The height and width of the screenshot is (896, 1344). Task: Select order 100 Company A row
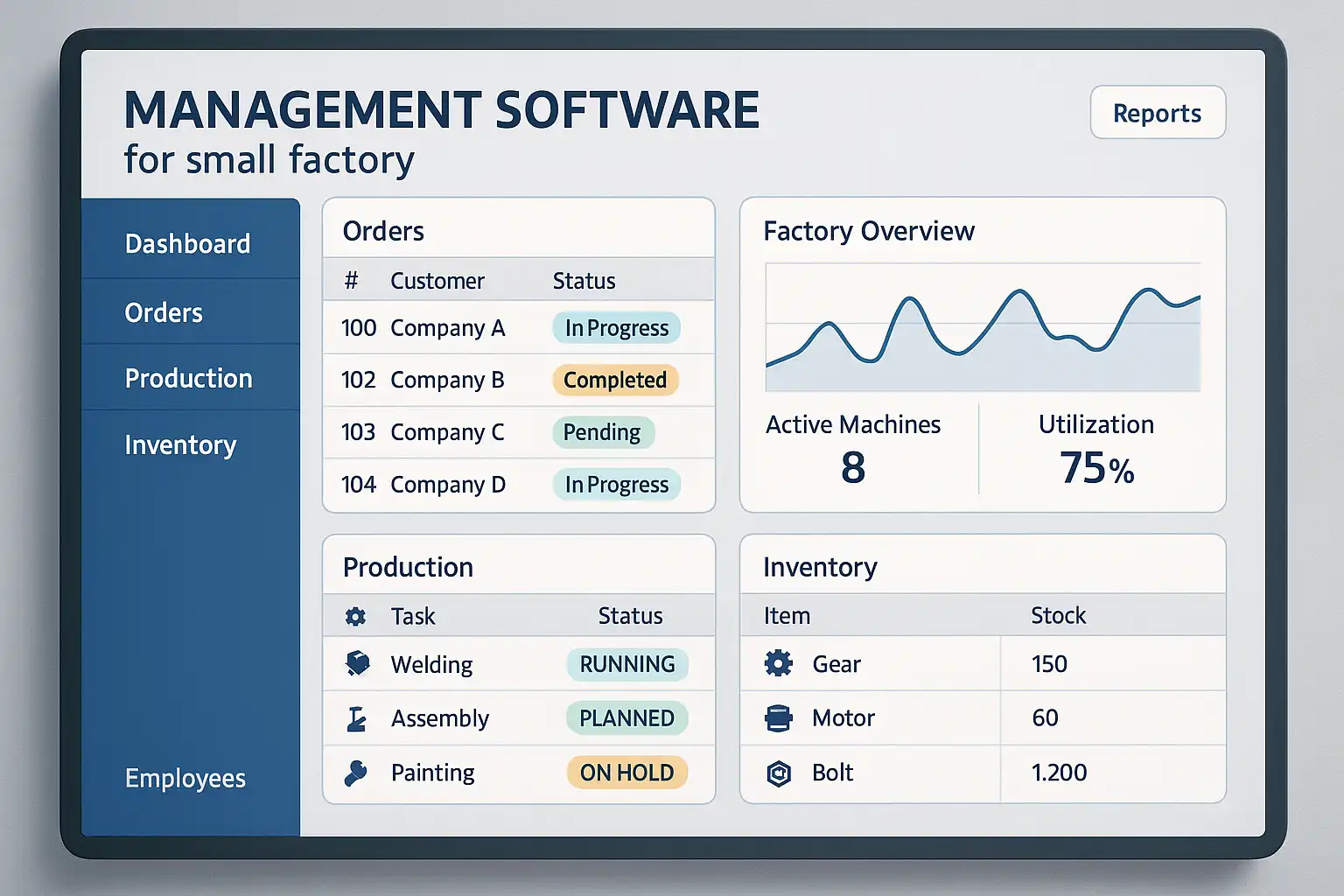pyautogui.click(x=446, y=328)
